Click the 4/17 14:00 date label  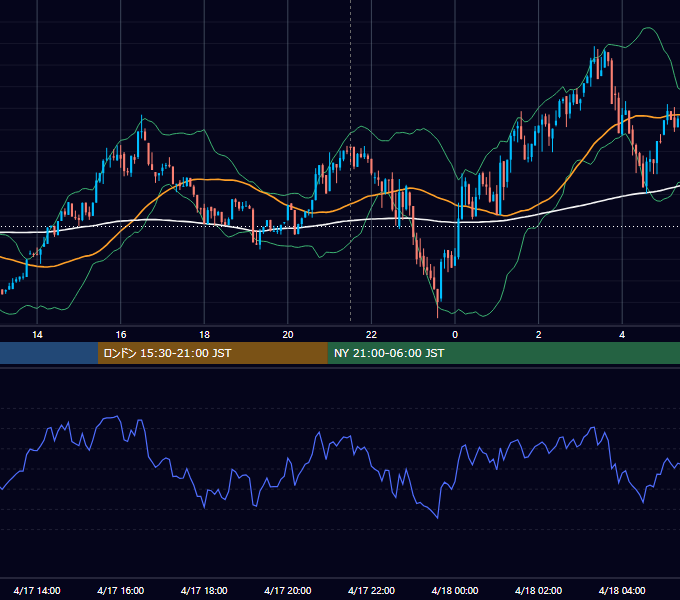pyautogui.click(x=37, y=590)
